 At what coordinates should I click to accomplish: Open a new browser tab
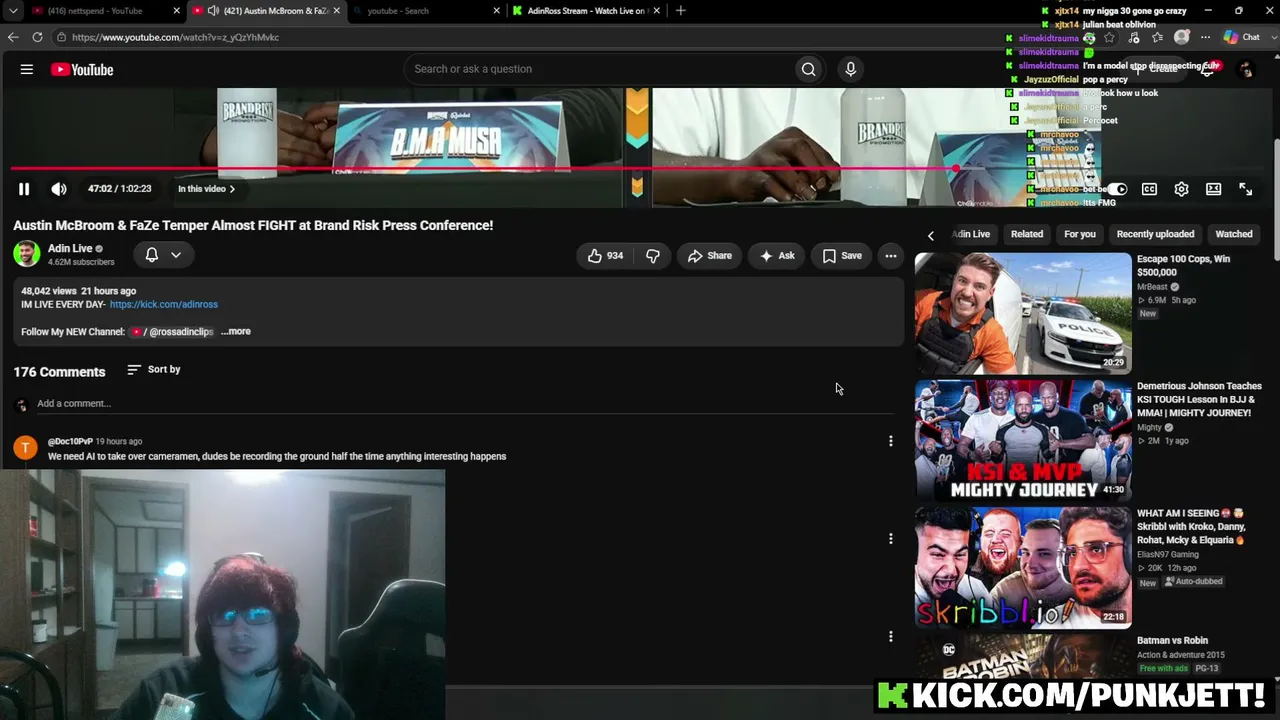pos(681,11)
